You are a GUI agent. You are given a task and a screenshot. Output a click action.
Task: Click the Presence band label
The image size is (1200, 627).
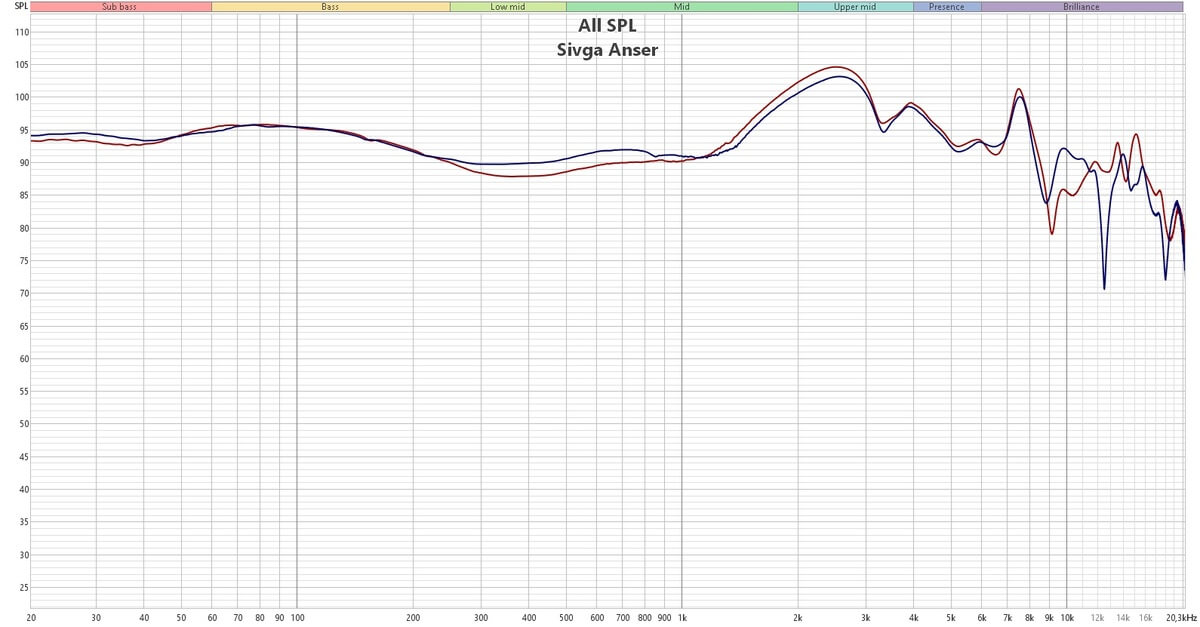pyautogui.click(x=947, y=7)
